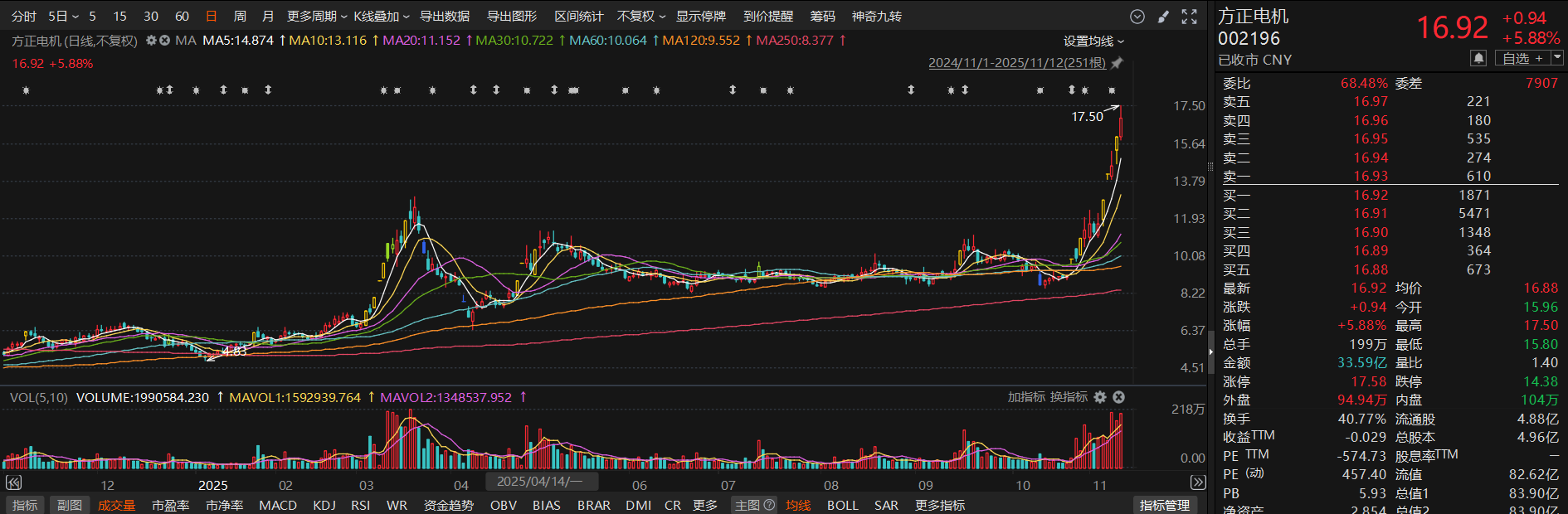Screen dimensions: 1568x514
Task: Click the pin icon beside date range
Action: [1117, 63]
